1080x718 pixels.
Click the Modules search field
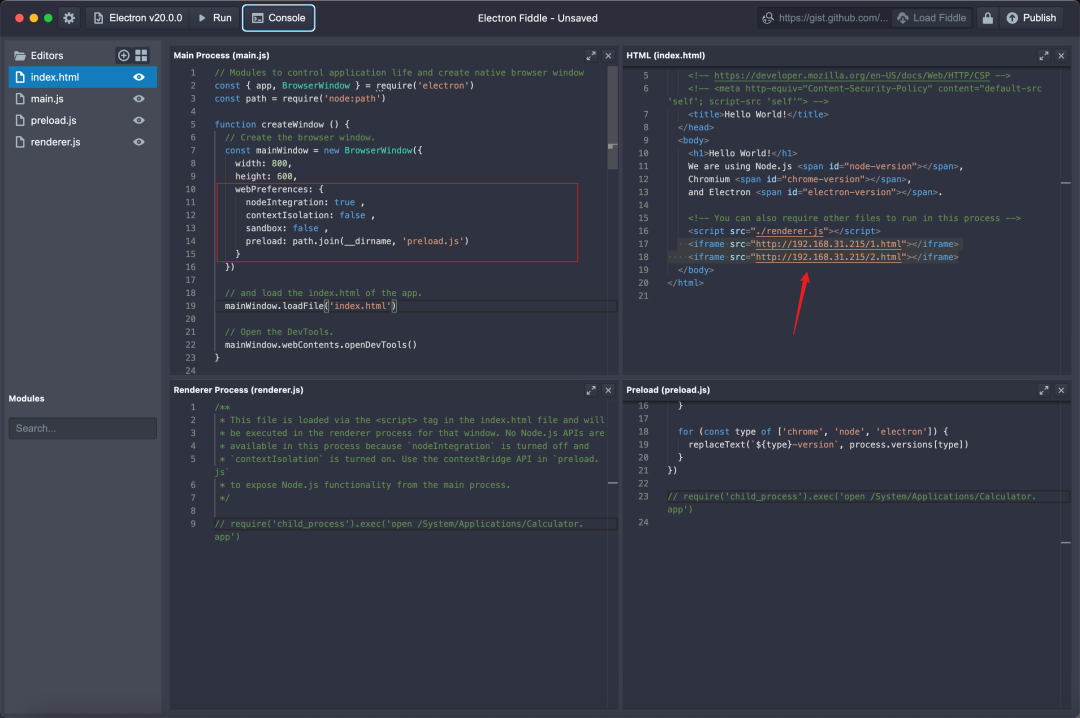point(83,428)
